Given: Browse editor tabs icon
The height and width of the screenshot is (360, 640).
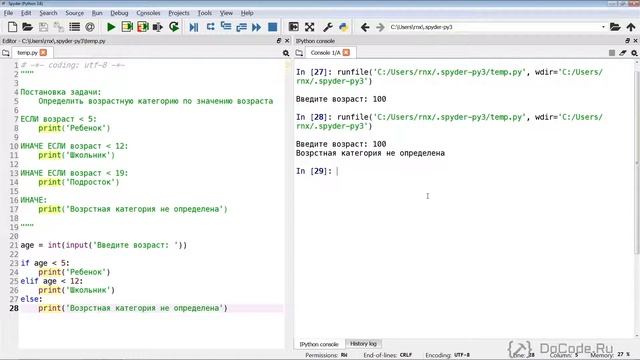Looking at the screenshot, I should coord(6,53).
